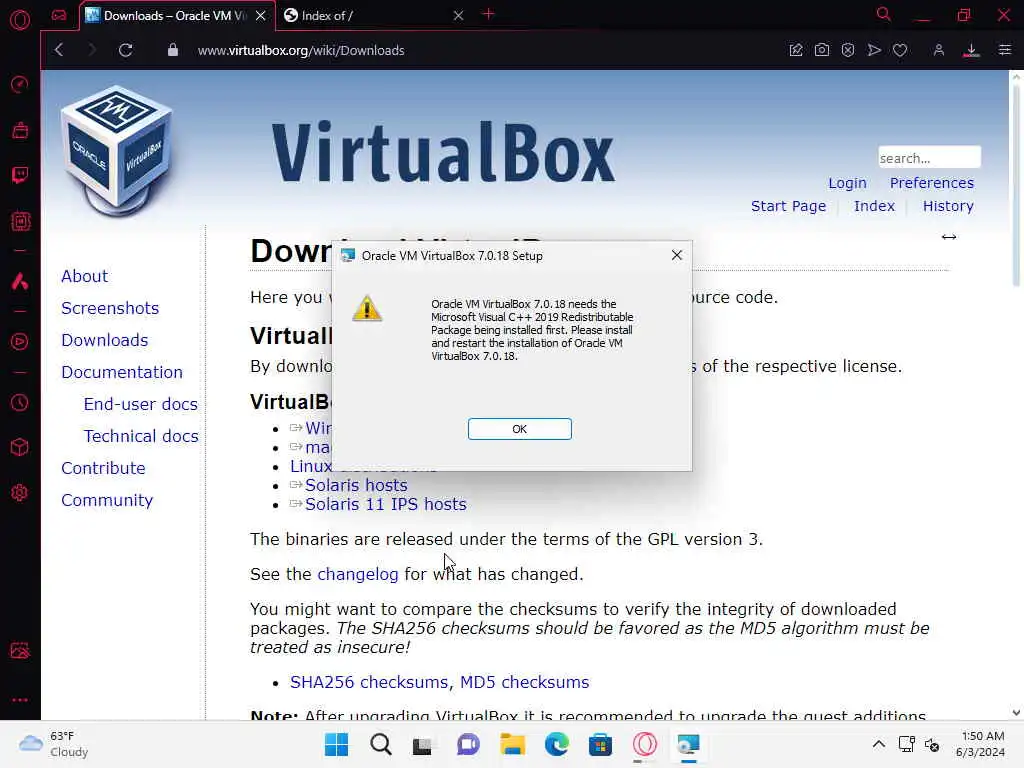Open History clock icon in sidebar
This screenshot has height=768, width=1024.
point(20,402)
